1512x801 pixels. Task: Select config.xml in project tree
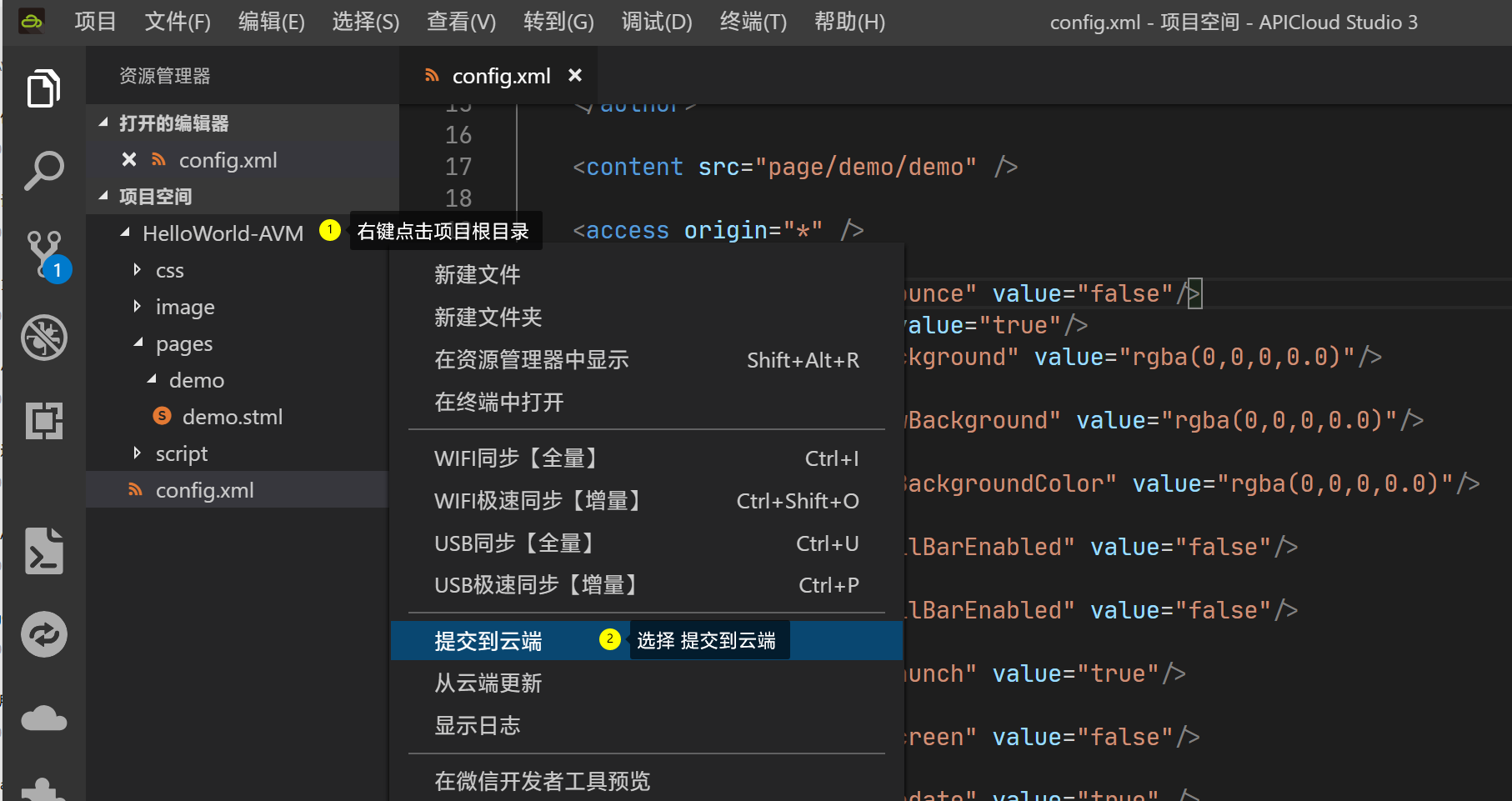238,490
